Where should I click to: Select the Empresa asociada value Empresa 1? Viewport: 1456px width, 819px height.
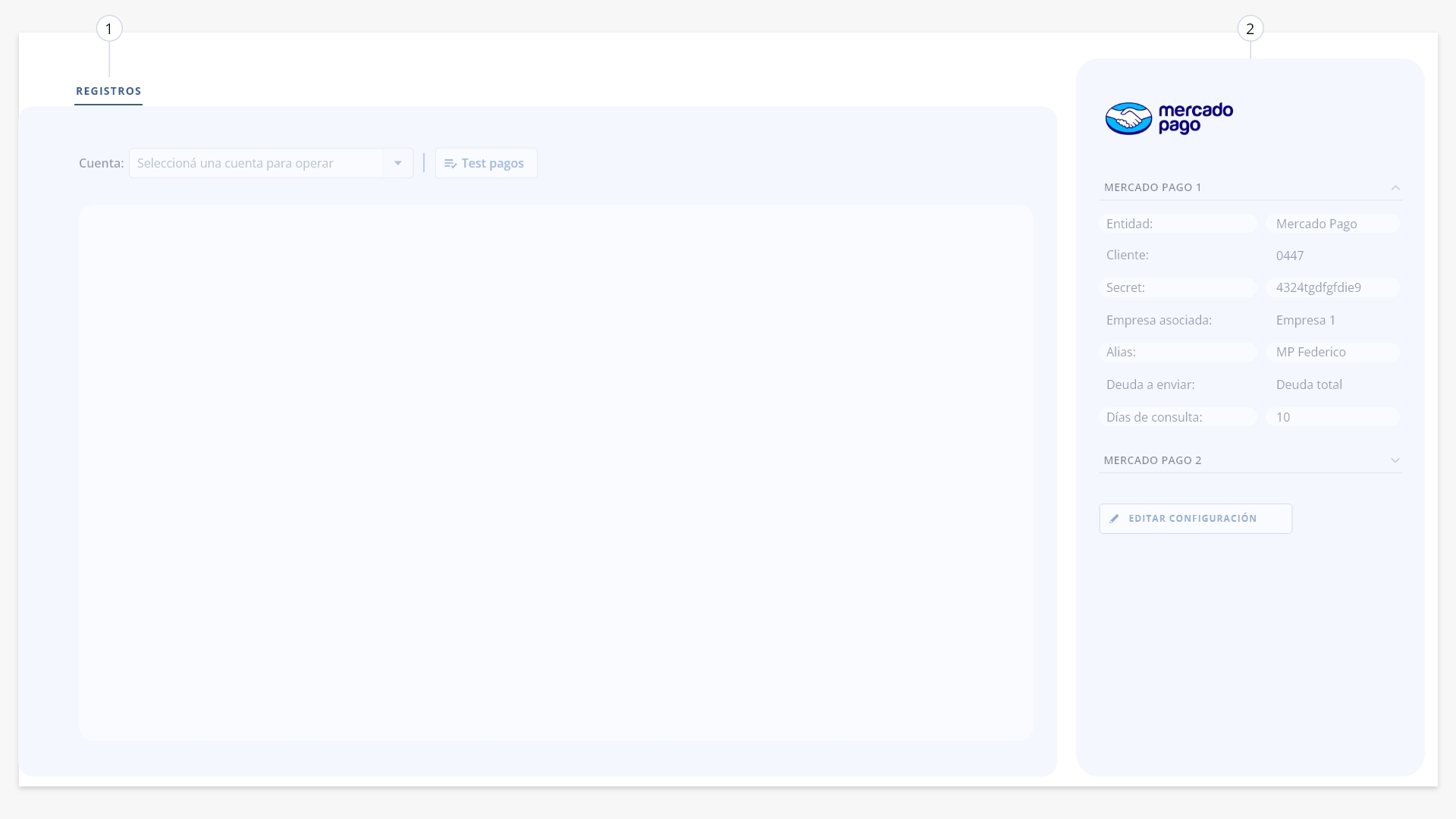(1306, 320)
